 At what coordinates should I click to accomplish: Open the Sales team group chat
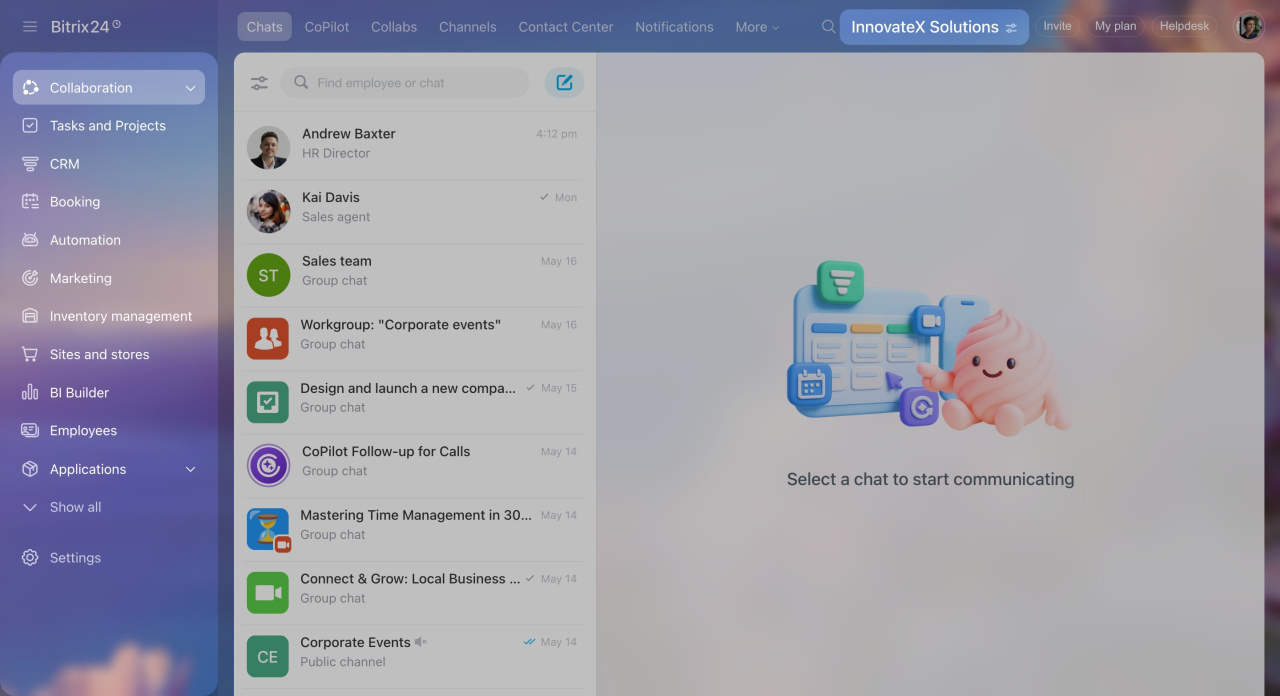coord(414,275)
